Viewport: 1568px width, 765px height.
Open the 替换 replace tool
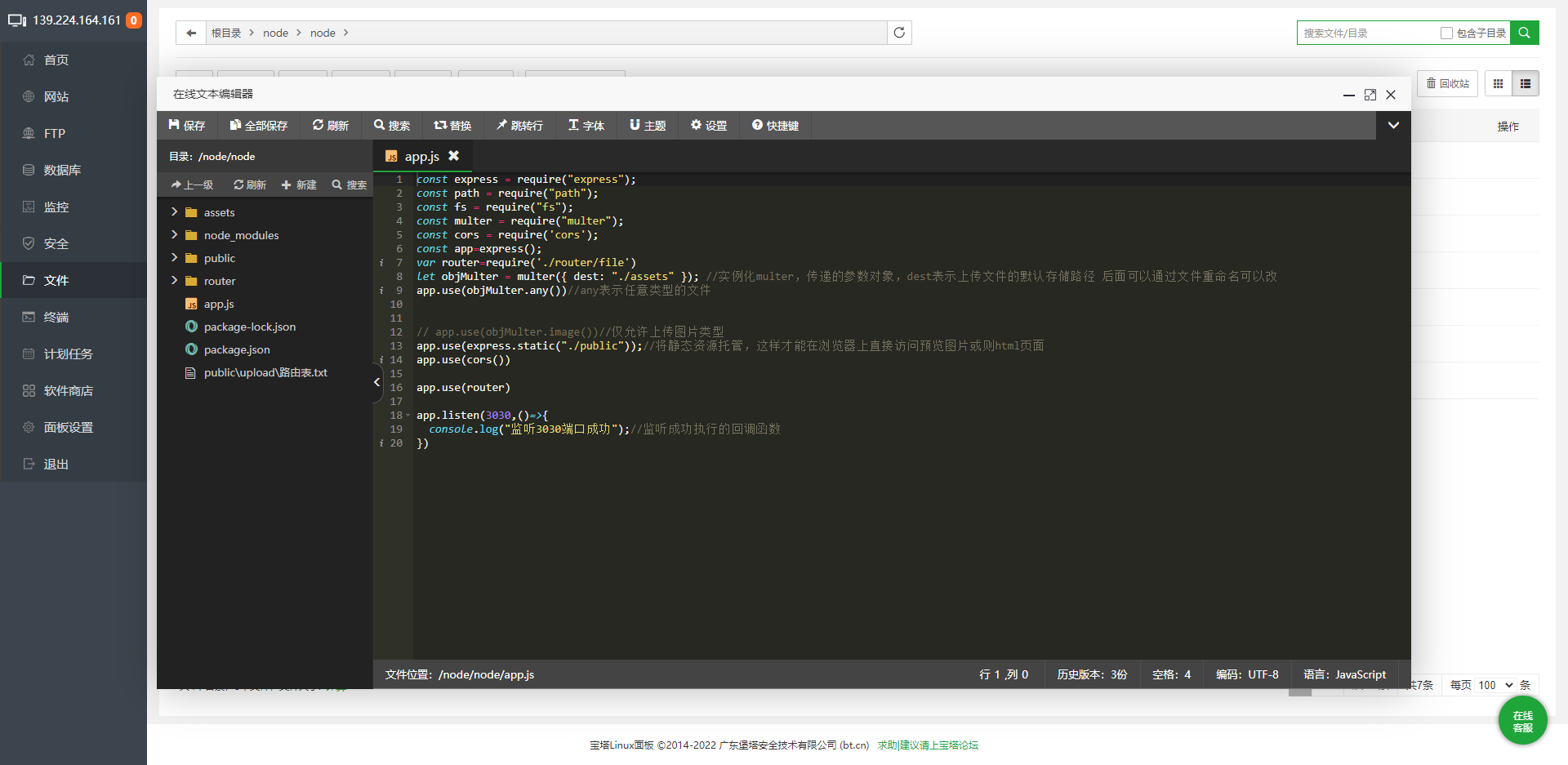click(452, 125)
